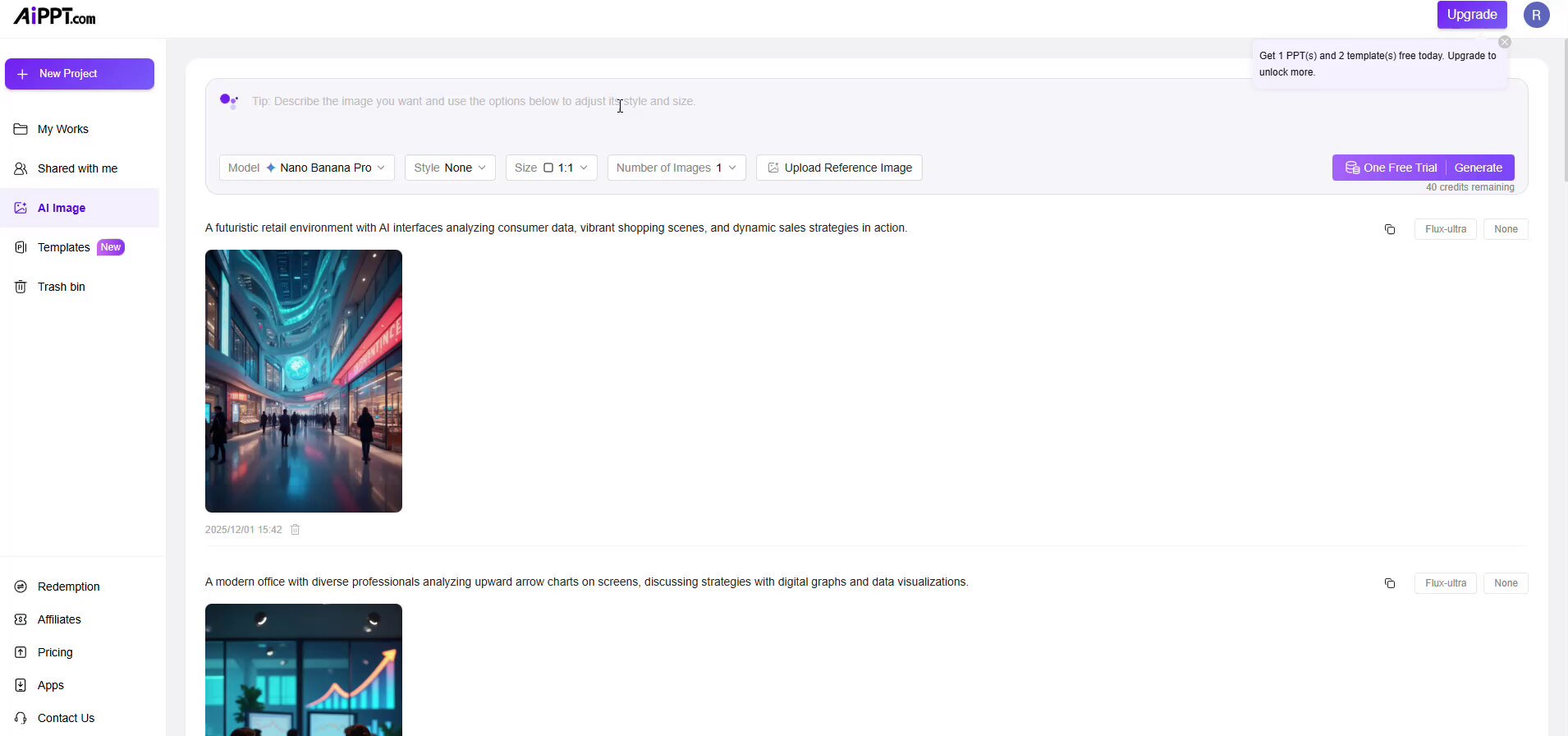
Task: Select Shared with me
Action: (77, 168)
